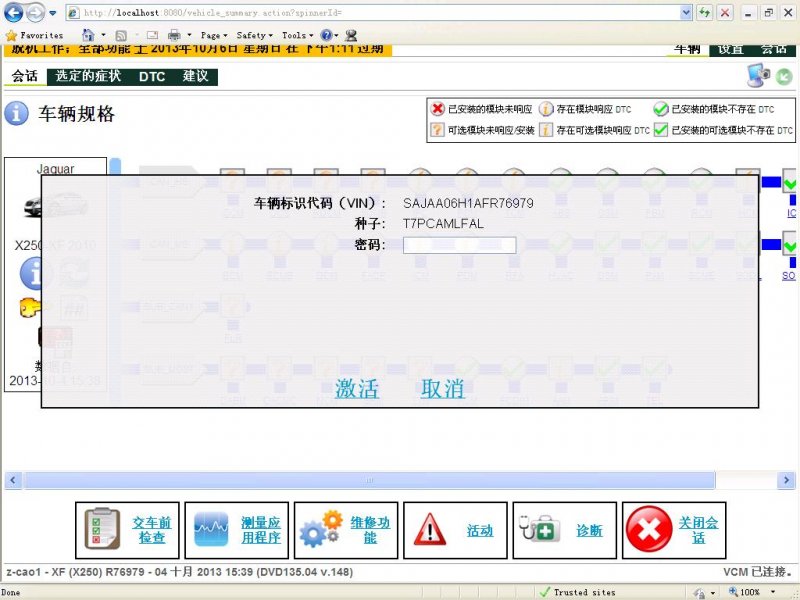Click the right arrow of horizontal scrollbar
Image resolution: width=800 pixels, height=600 pixels.
786,480
